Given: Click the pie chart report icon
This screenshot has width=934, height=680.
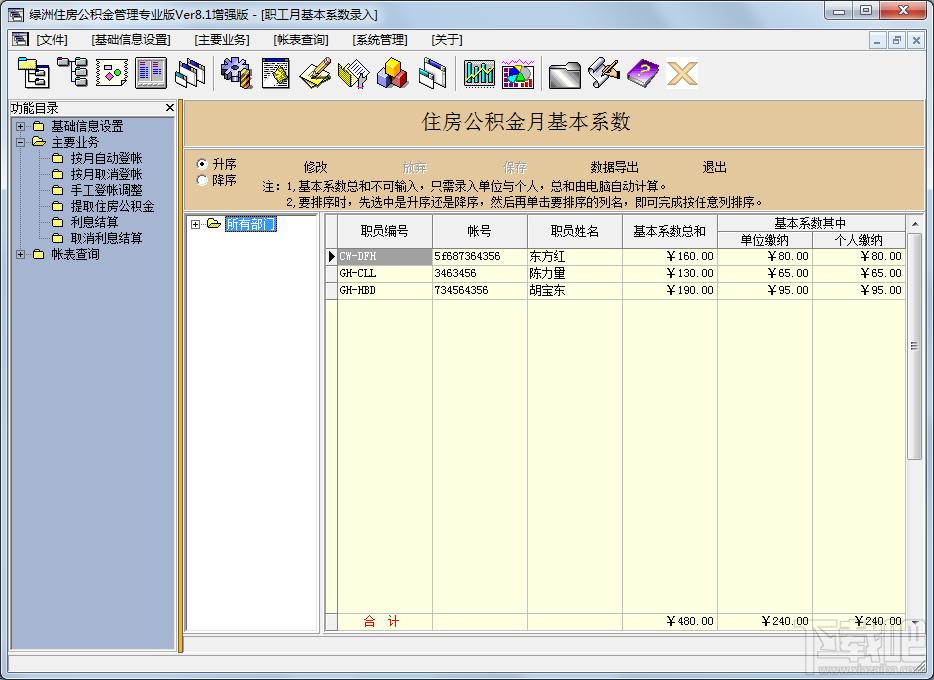Looking at the screenshot, I should pyautogui.click(x=518, y=73).
